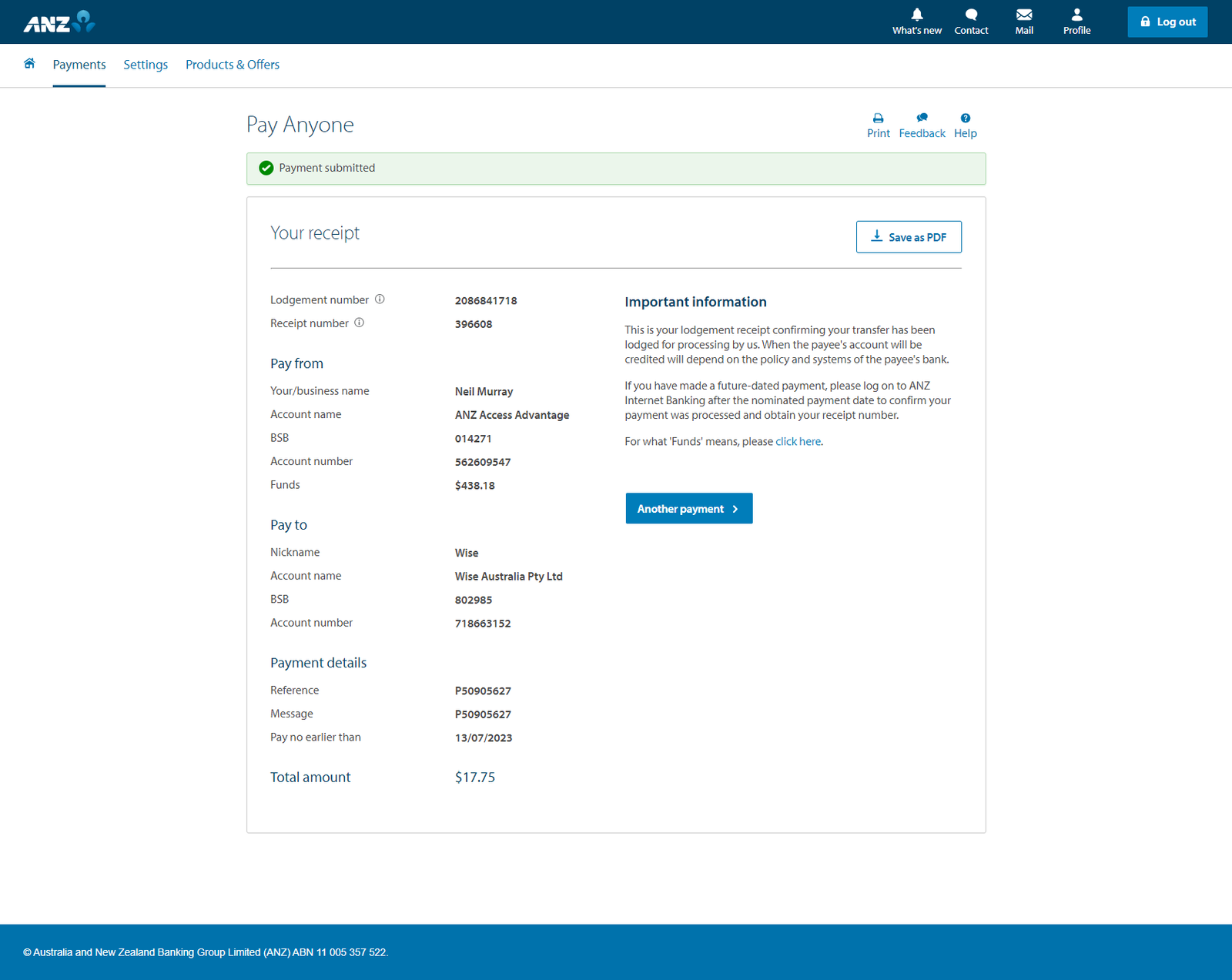Click the Payment submitted green banner
The image size is (1232, 980).
click(615, 169)
